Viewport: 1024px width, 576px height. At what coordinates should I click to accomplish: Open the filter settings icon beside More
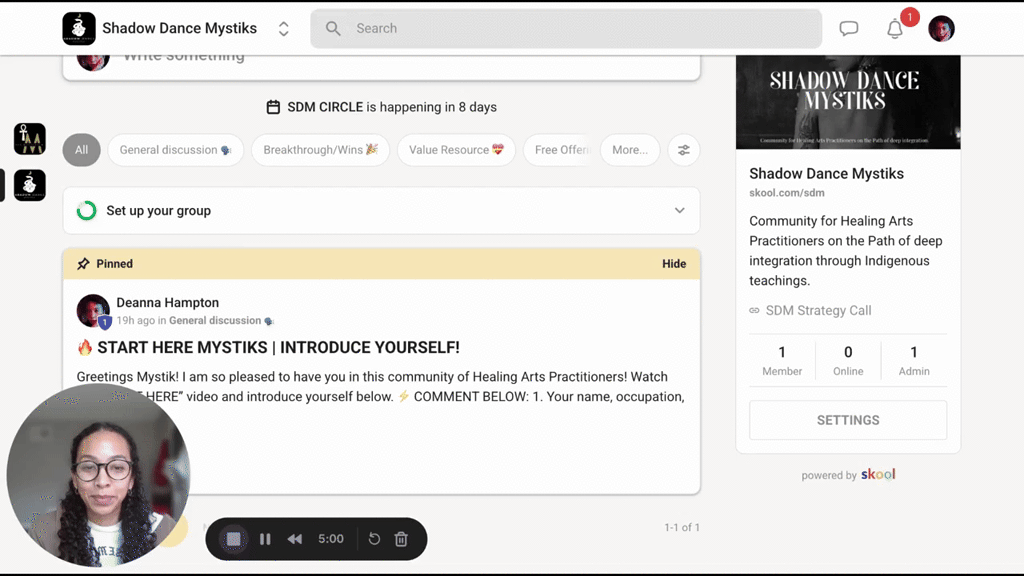click(684, 149)
